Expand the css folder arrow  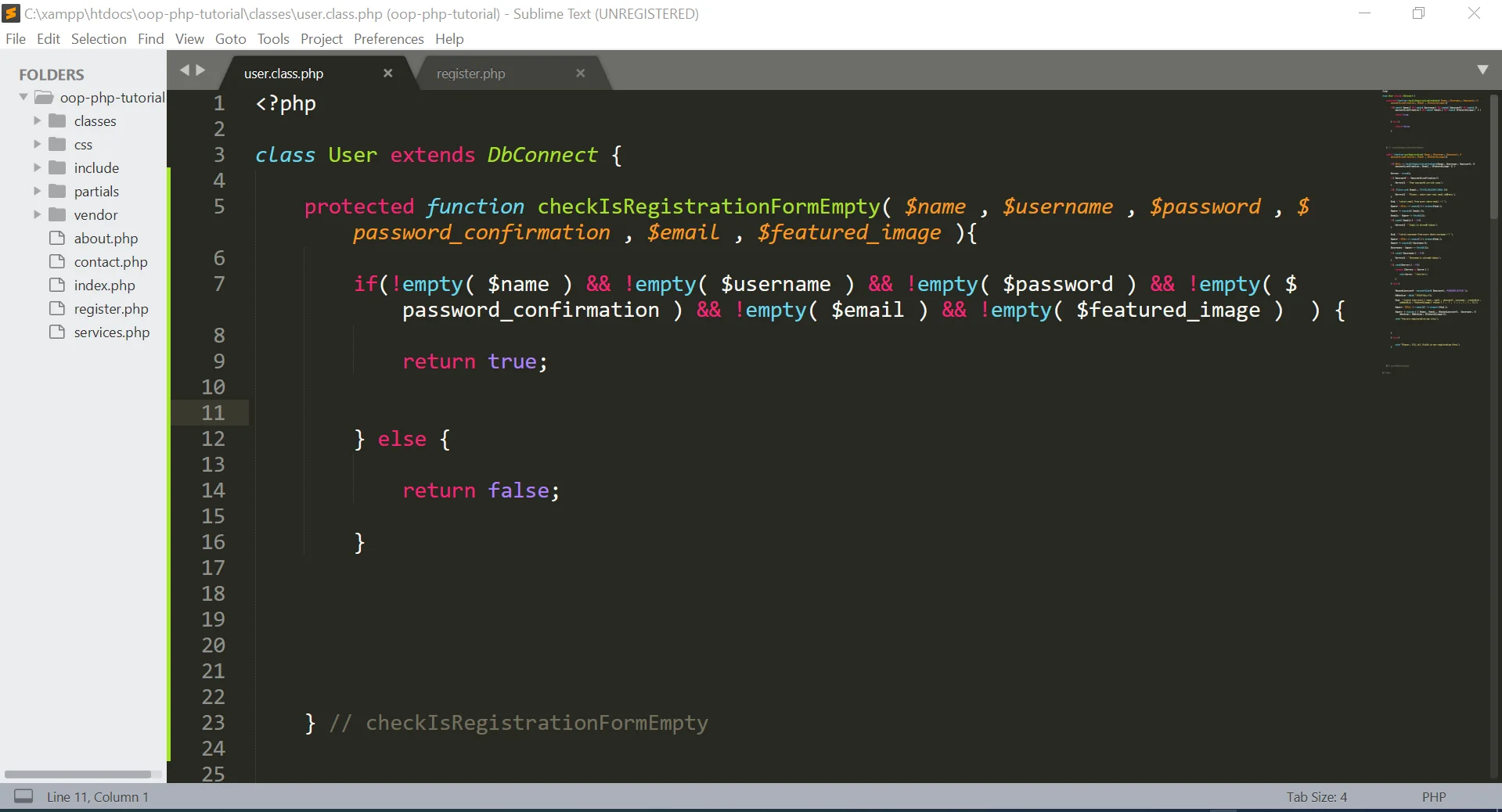click(x=37, y=144)
